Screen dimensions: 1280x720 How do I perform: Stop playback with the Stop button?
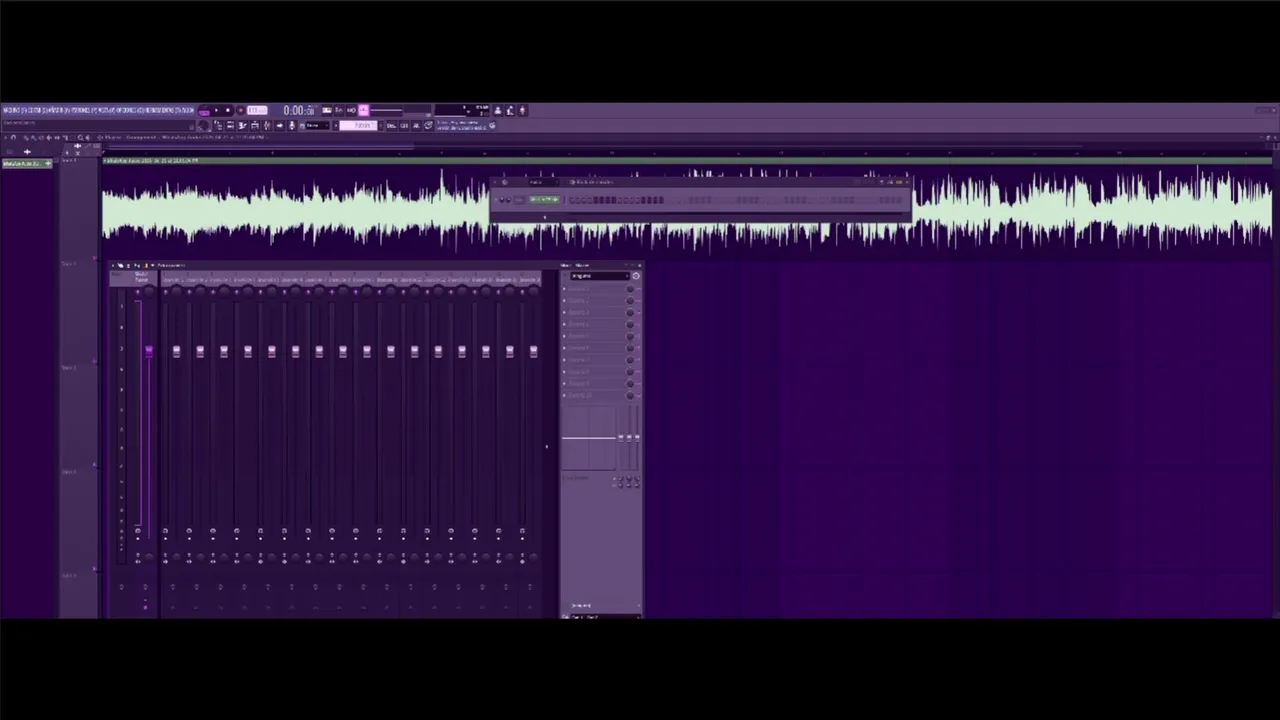(228, 110)
